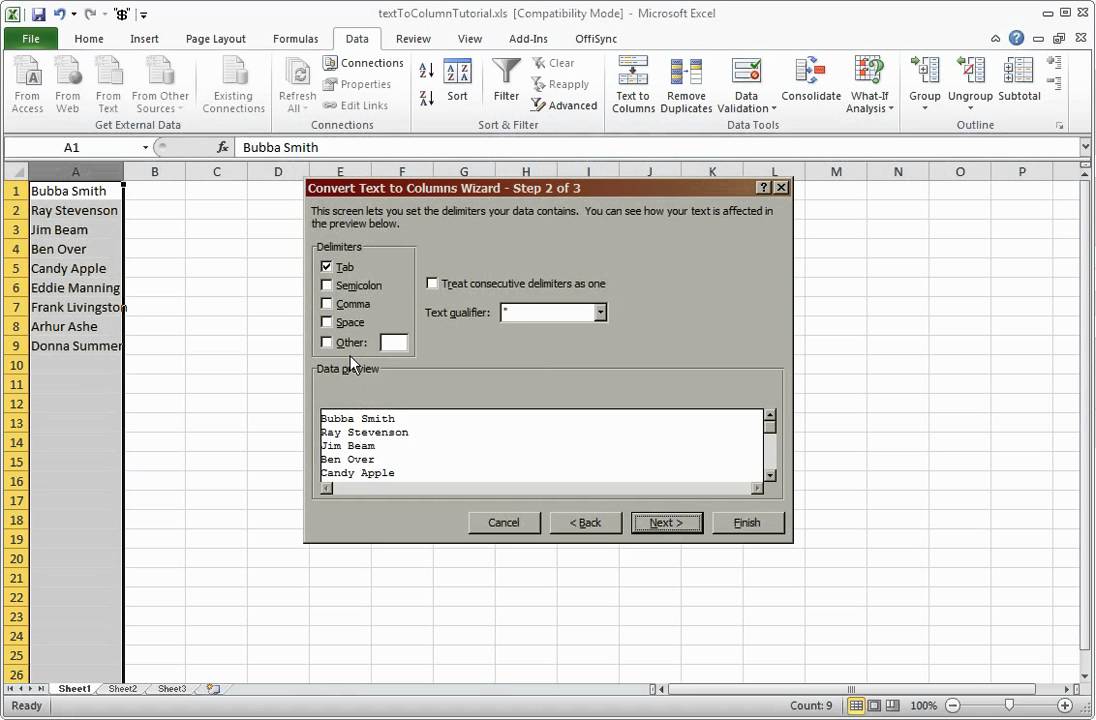Screen dimensions: 1096x720
Task: Zoom in with plus button
Action: point(1065,705)
